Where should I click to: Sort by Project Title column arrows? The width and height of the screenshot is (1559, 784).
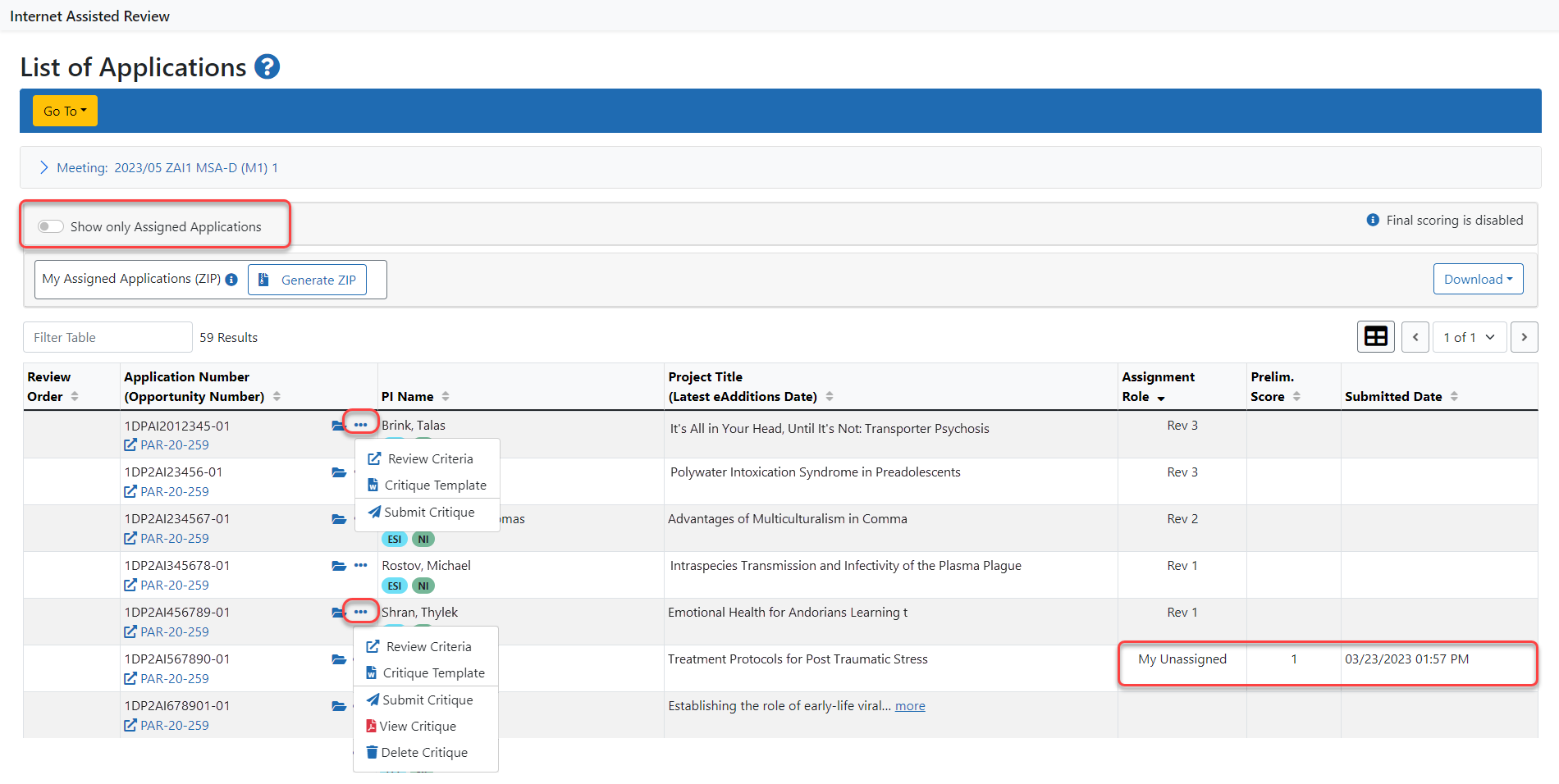tap(830, 396)
